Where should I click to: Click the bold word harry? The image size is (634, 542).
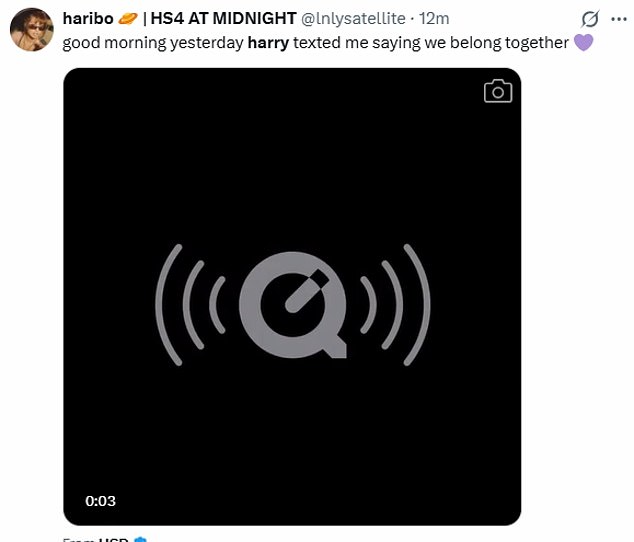[268, 43]
